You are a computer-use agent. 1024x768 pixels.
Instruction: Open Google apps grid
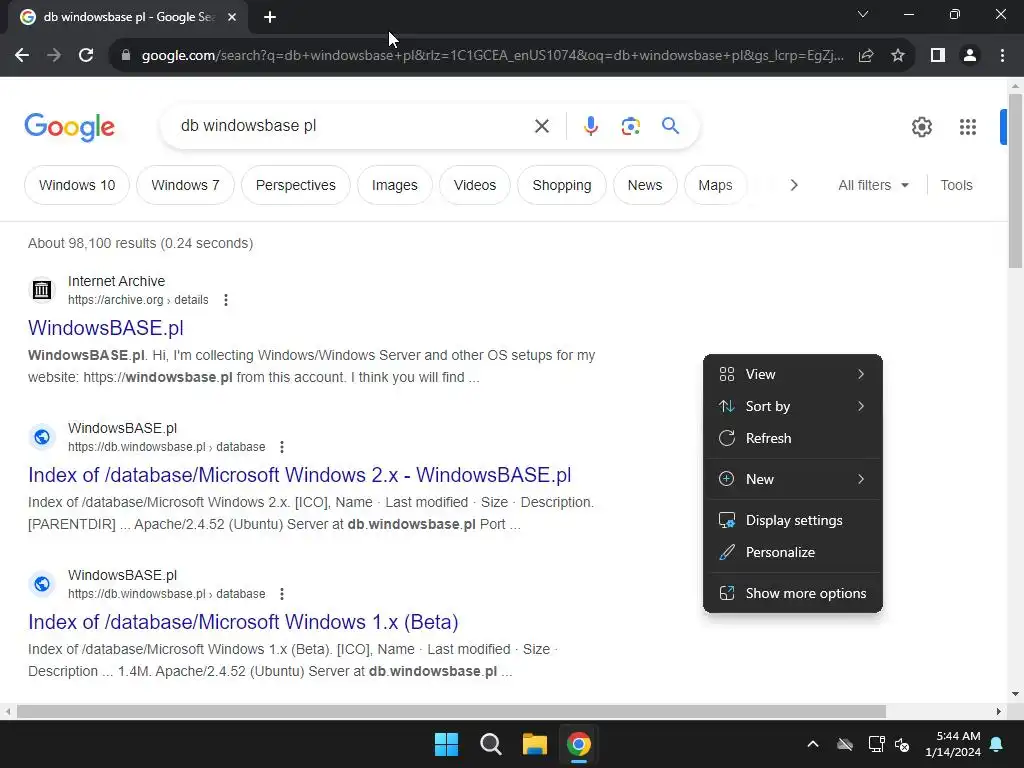[x=968, y=127]
